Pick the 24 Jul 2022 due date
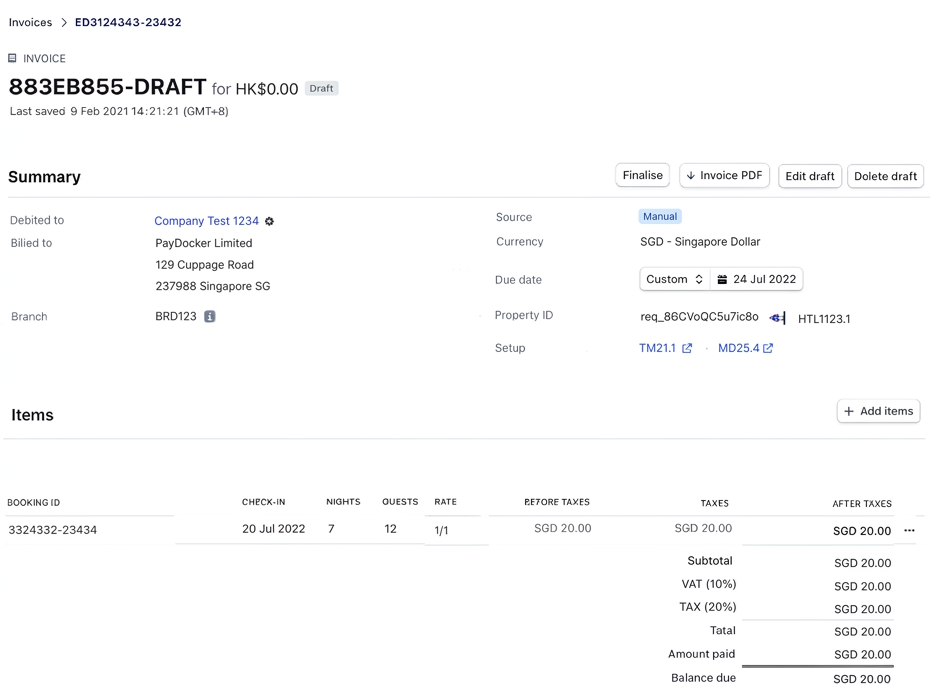Viewport: 945px width, 689px height. tap(764, 279)
